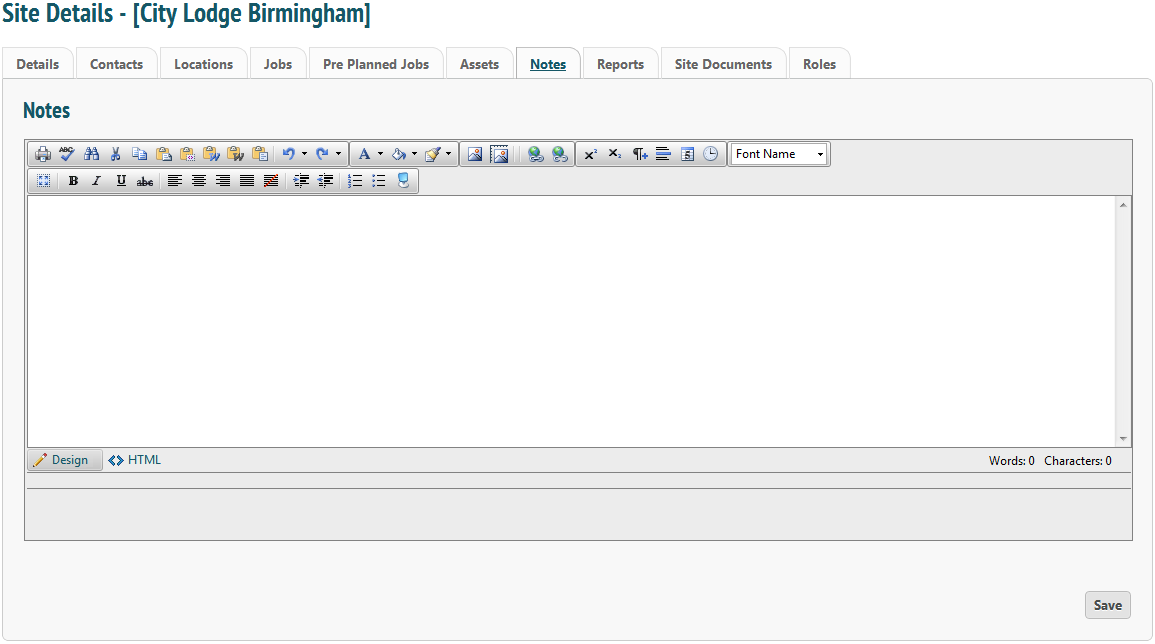Open the Roles tab

point(819,64)
